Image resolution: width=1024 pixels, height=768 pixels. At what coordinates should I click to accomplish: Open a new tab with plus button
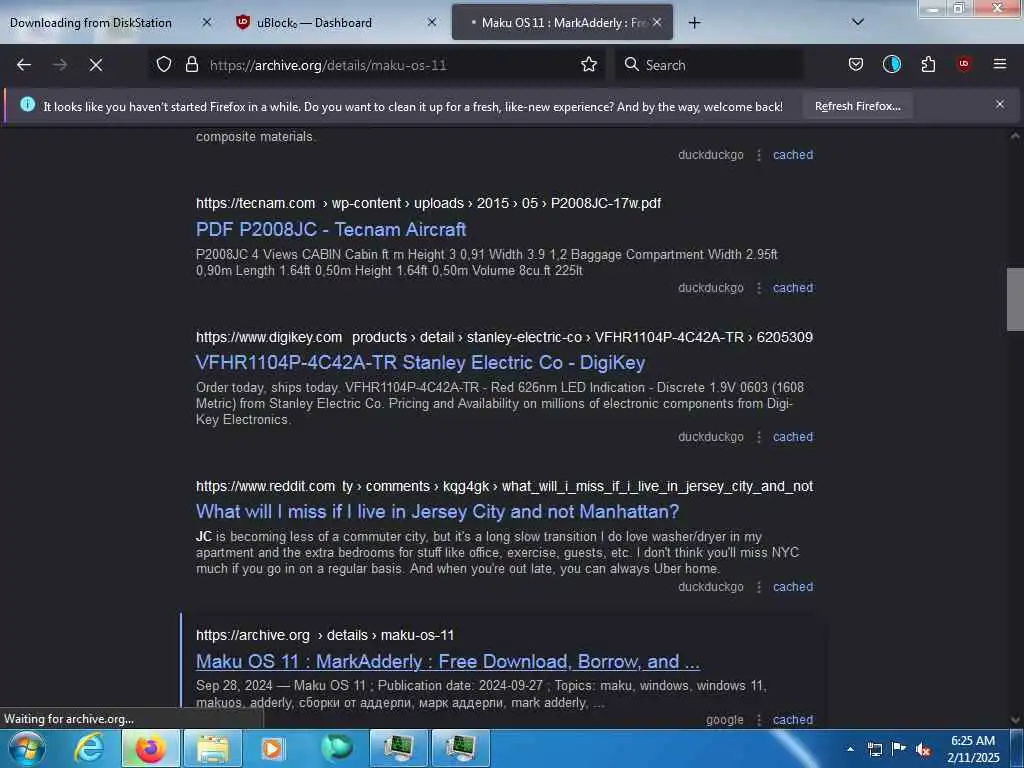pos(694,23)
